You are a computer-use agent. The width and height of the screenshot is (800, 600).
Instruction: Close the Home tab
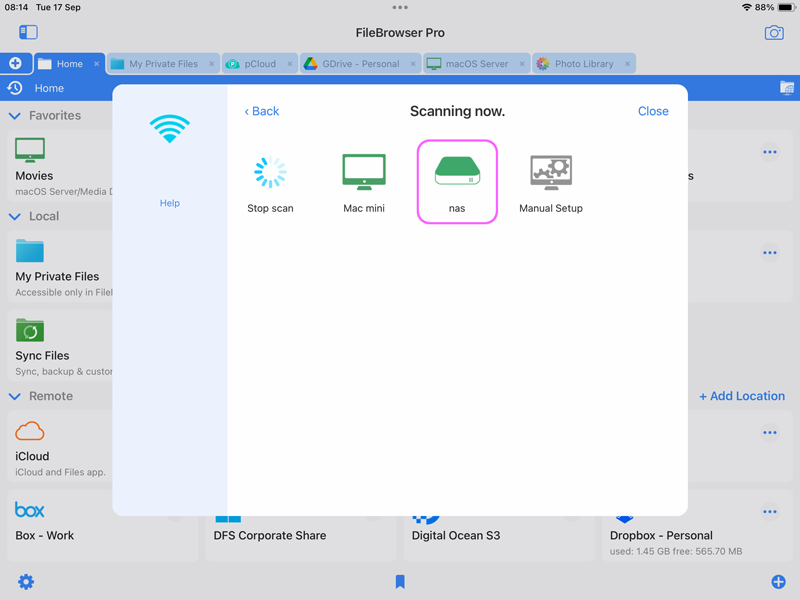pyautogui.click(x=96, y=64)
